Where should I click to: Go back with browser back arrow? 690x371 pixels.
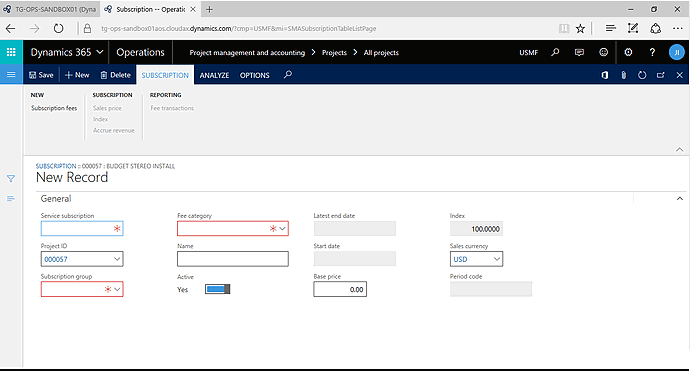click(x=11, y=29)
